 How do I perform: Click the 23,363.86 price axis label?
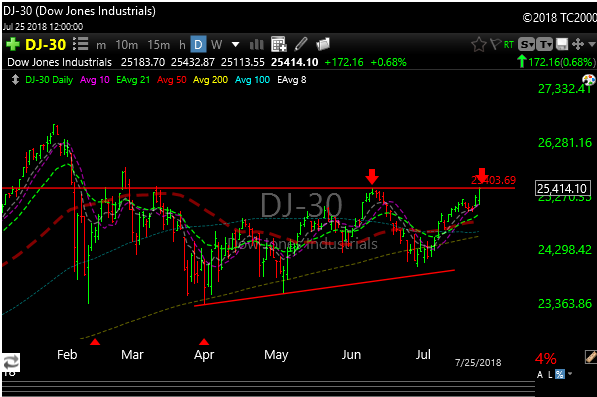pos(565,303)
